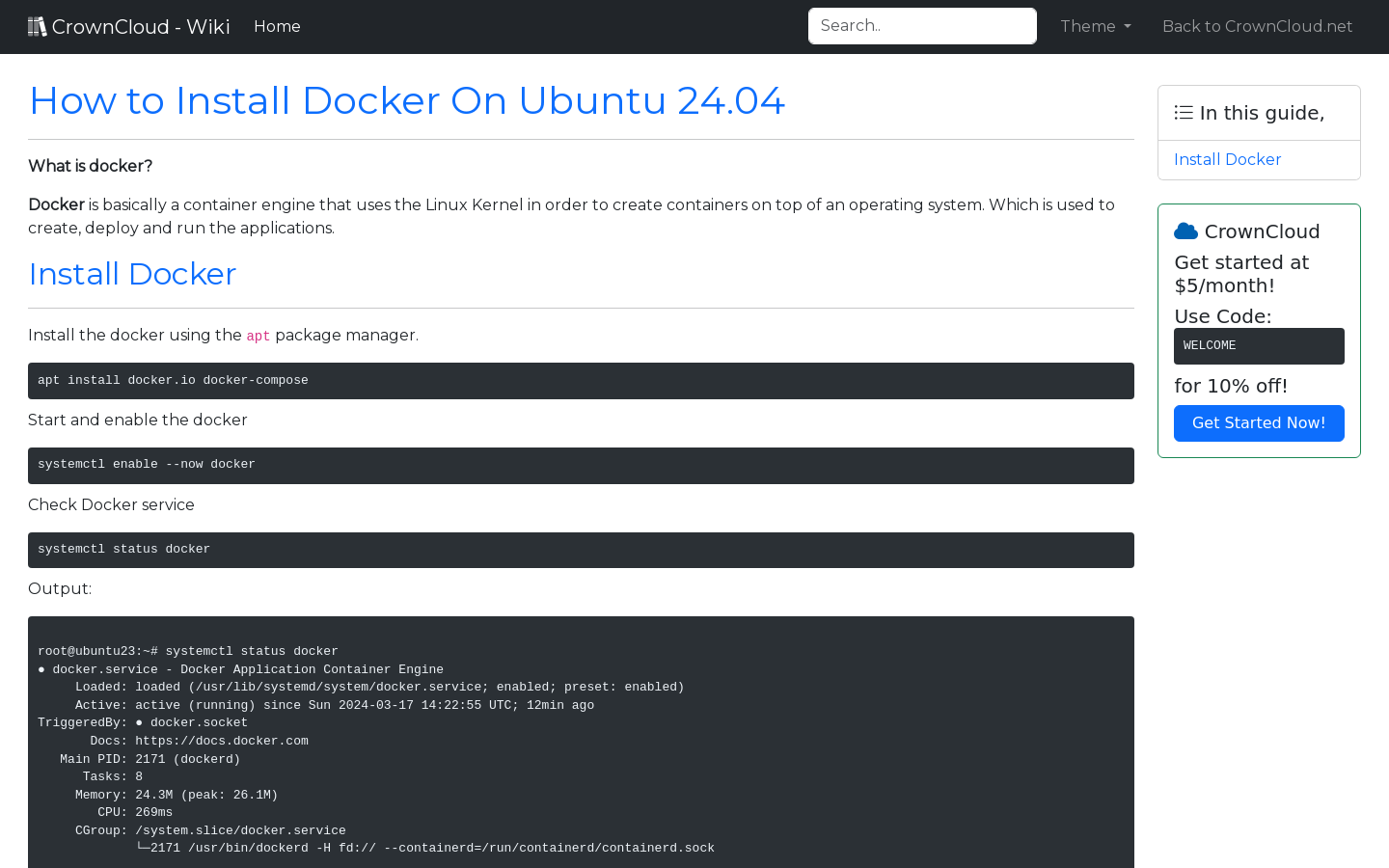The height and width of the screenshot is (868, 1389).
Task: Open the Install Docker section heading link
Action: (131, 274)
